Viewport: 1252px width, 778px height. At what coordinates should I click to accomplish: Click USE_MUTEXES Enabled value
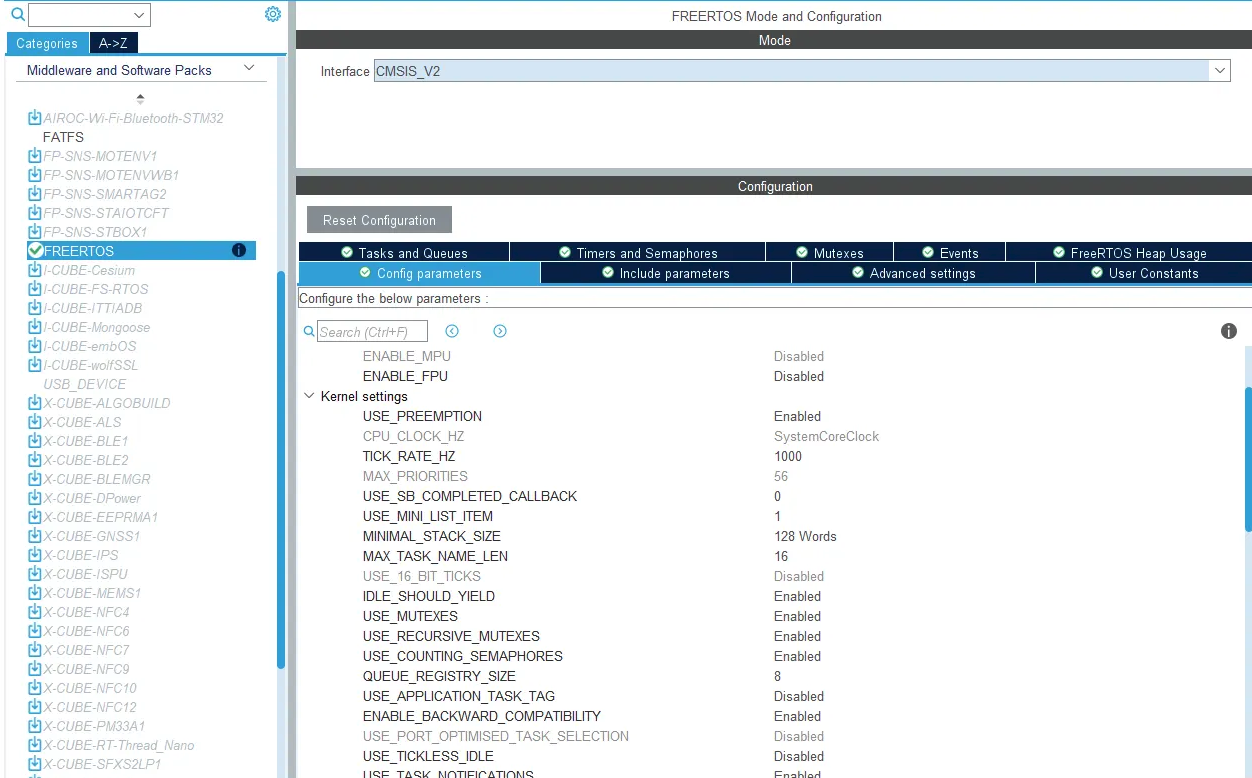[x=797, y=616]
